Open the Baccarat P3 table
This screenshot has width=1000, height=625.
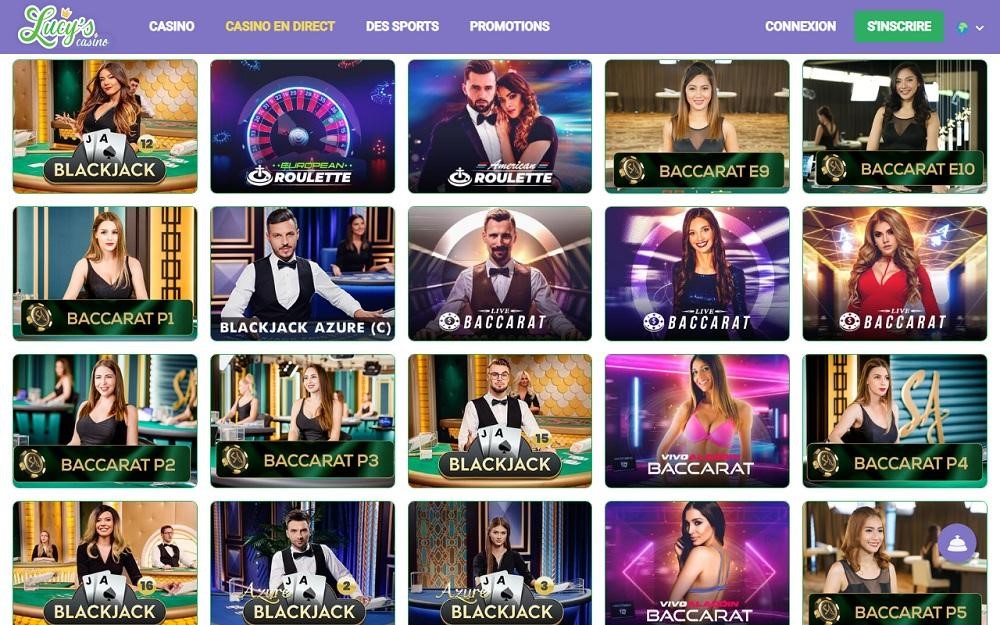(302, 421)
